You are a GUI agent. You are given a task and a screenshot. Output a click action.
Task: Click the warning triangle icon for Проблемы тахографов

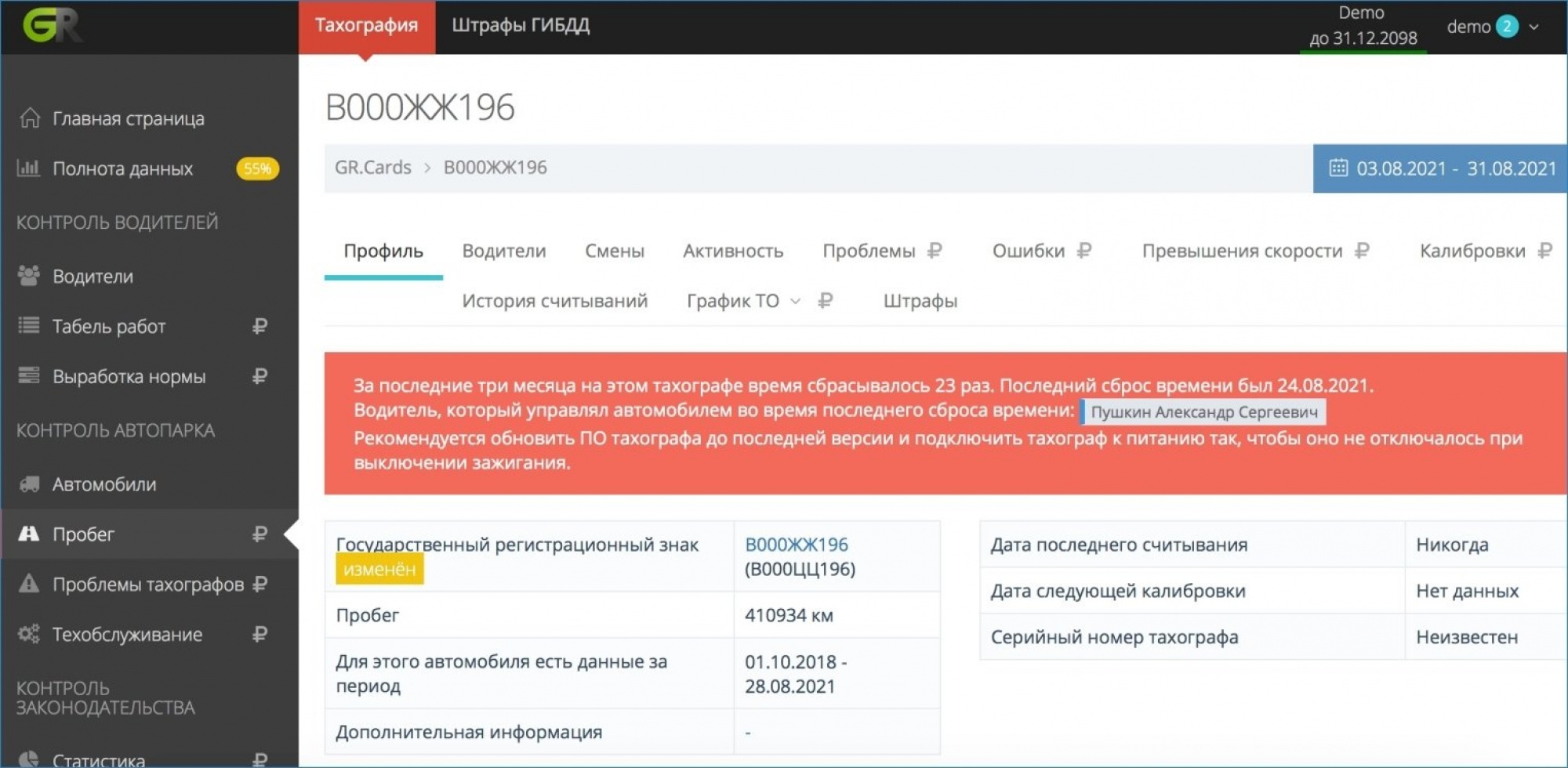(x=29, y=584)
